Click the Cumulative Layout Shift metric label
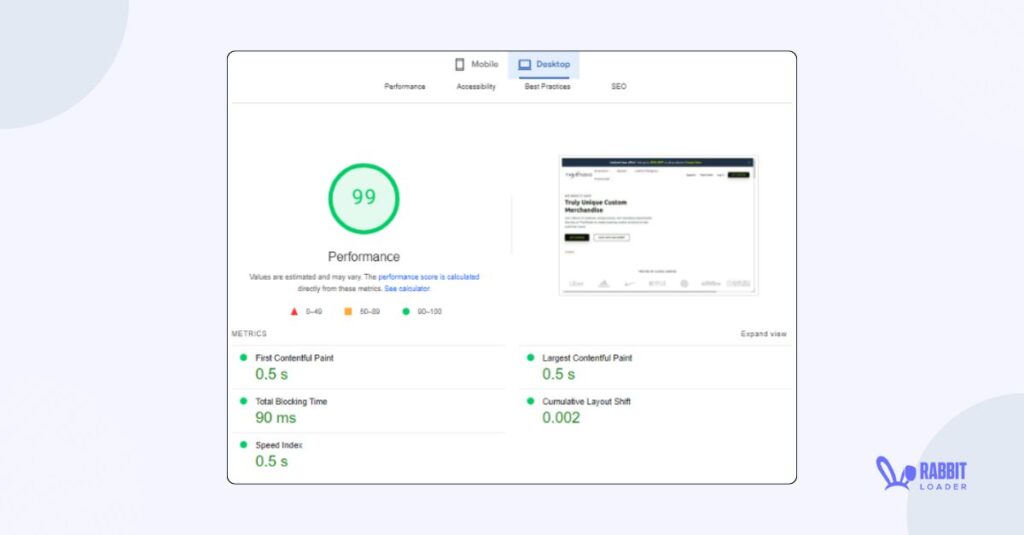The image size is (1024, 535). 586,402
